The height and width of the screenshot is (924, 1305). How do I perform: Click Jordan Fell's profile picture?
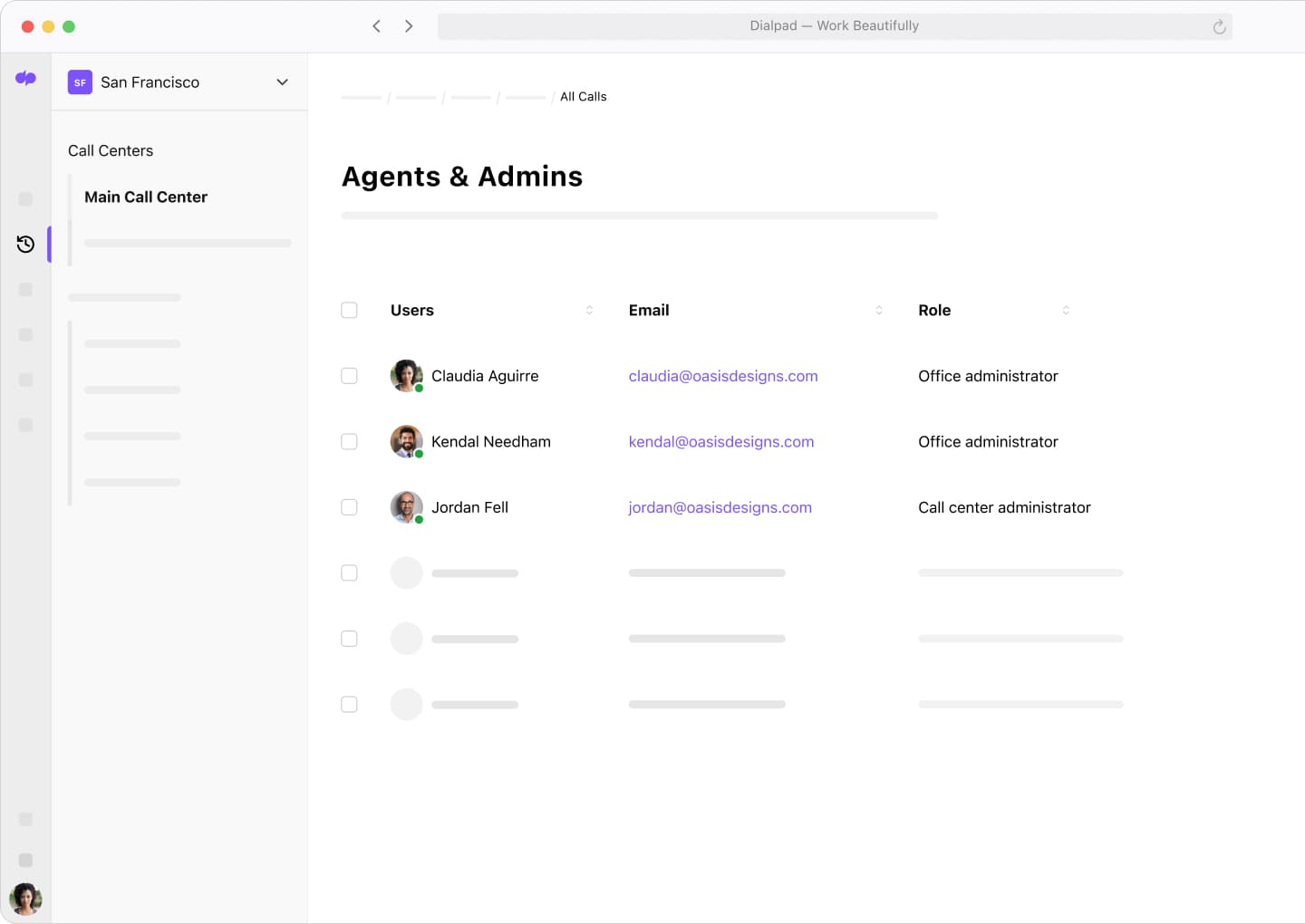pos(406,507)
